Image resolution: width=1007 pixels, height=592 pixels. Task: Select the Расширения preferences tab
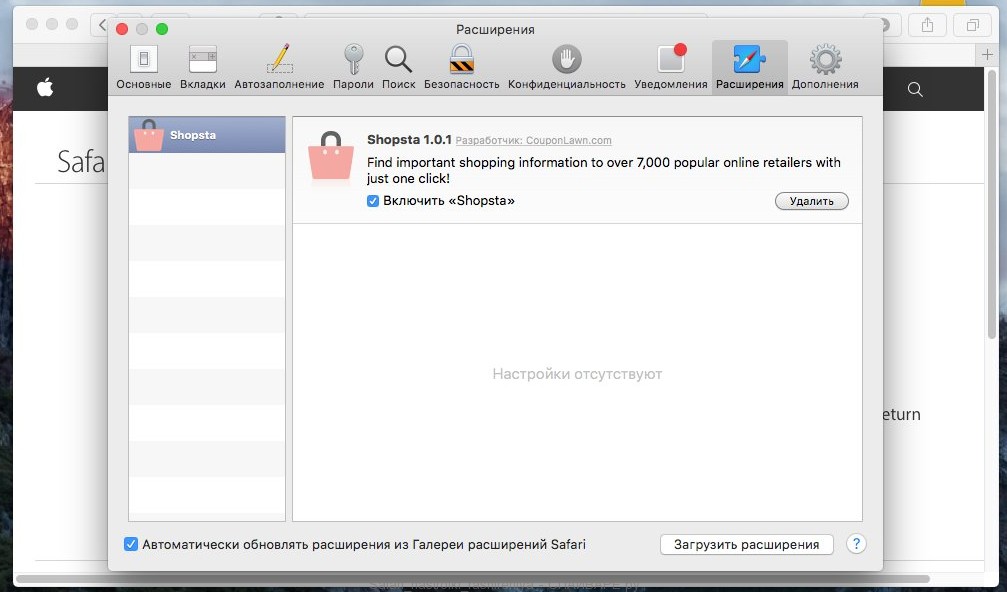click(x=749, y=67)
